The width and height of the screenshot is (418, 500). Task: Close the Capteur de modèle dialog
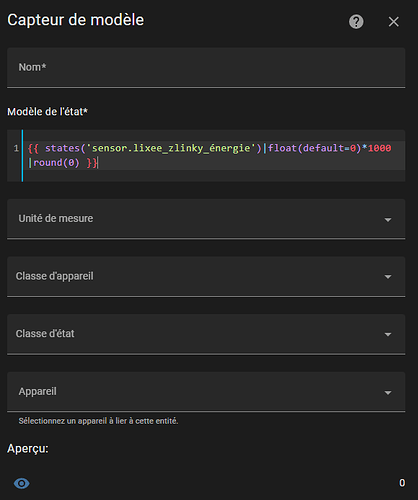tap(394, 22)
